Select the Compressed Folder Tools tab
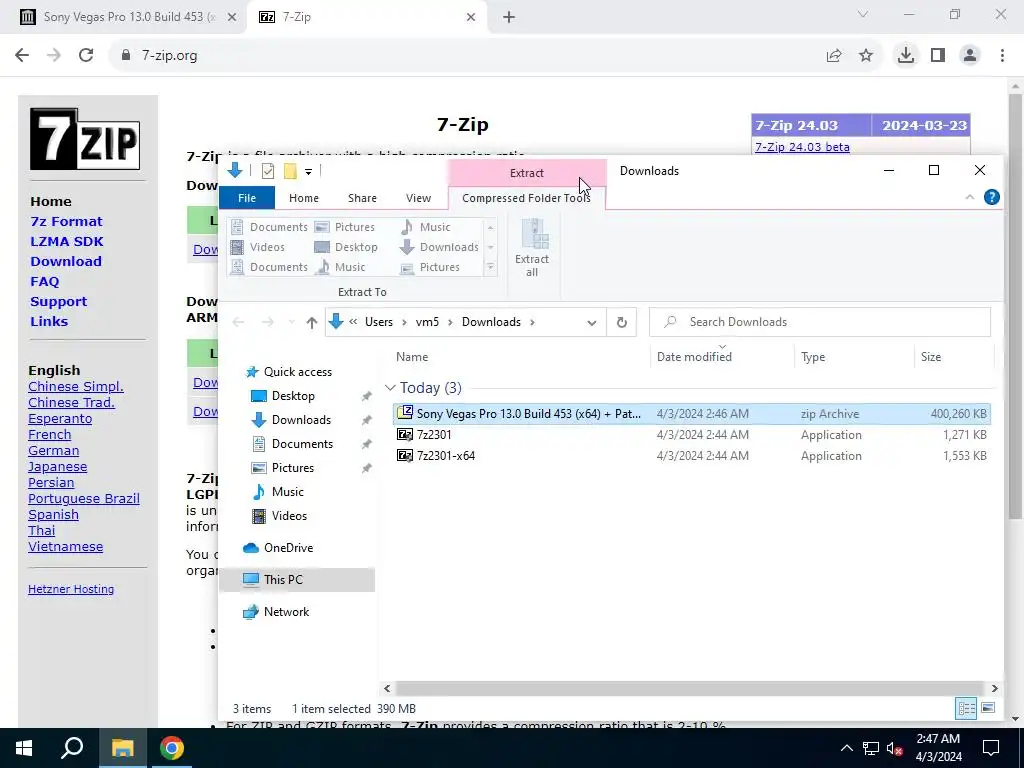The height and width of the screenshot is (768, 1024). pos(526,198)
